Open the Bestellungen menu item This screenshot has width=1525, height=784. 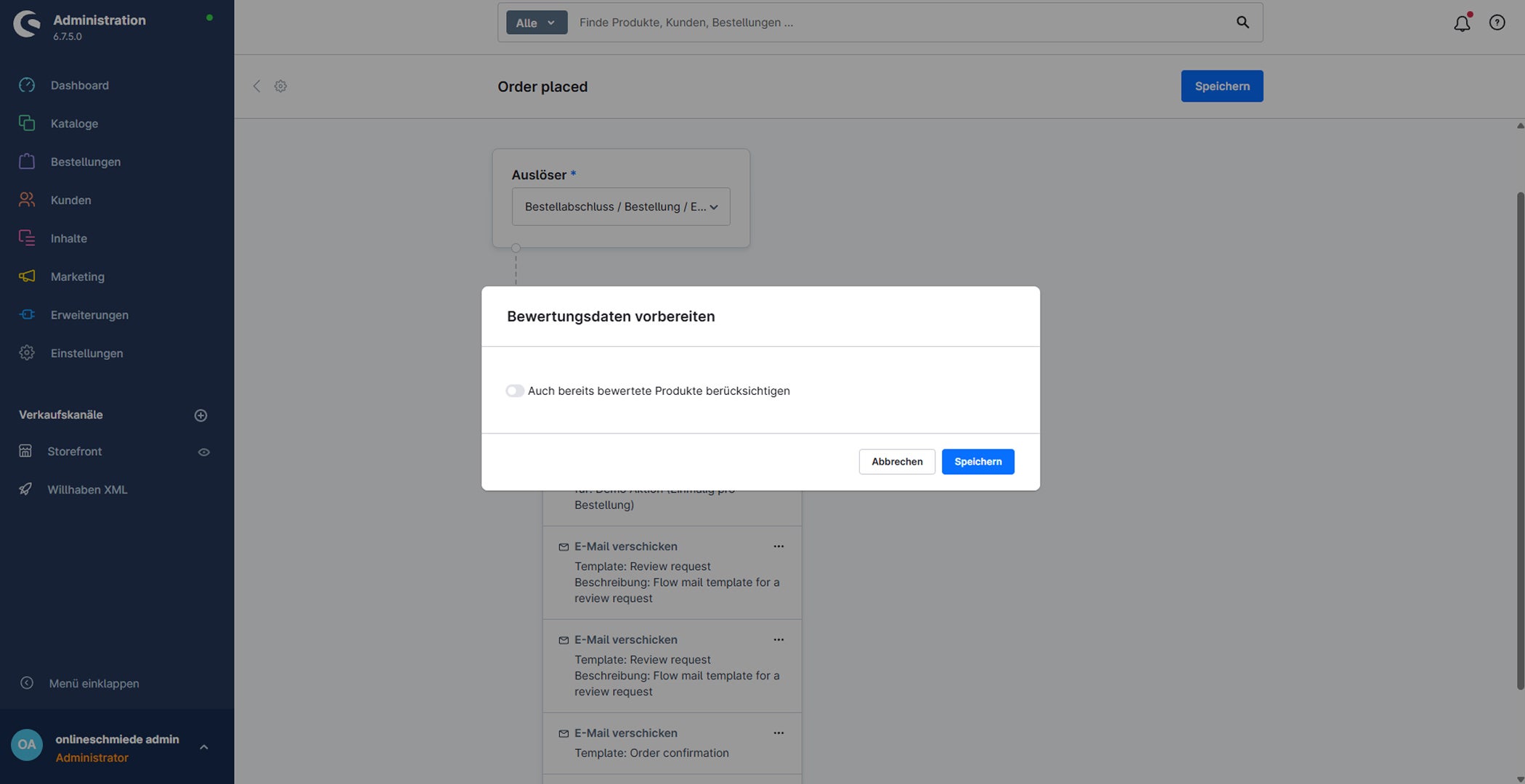86,162
